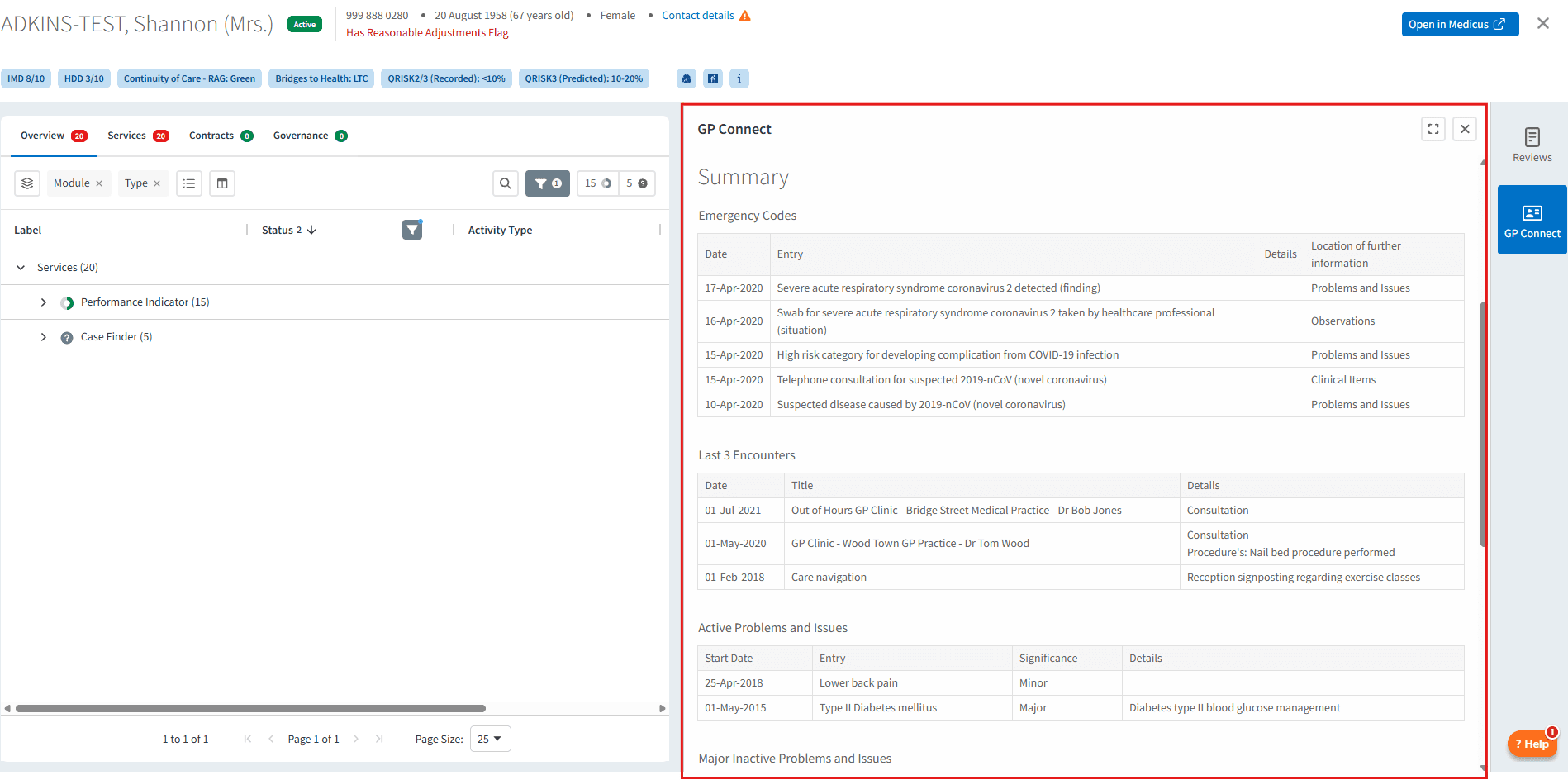
Task: Collapse the Services (20) group
Action: (21, 268)
